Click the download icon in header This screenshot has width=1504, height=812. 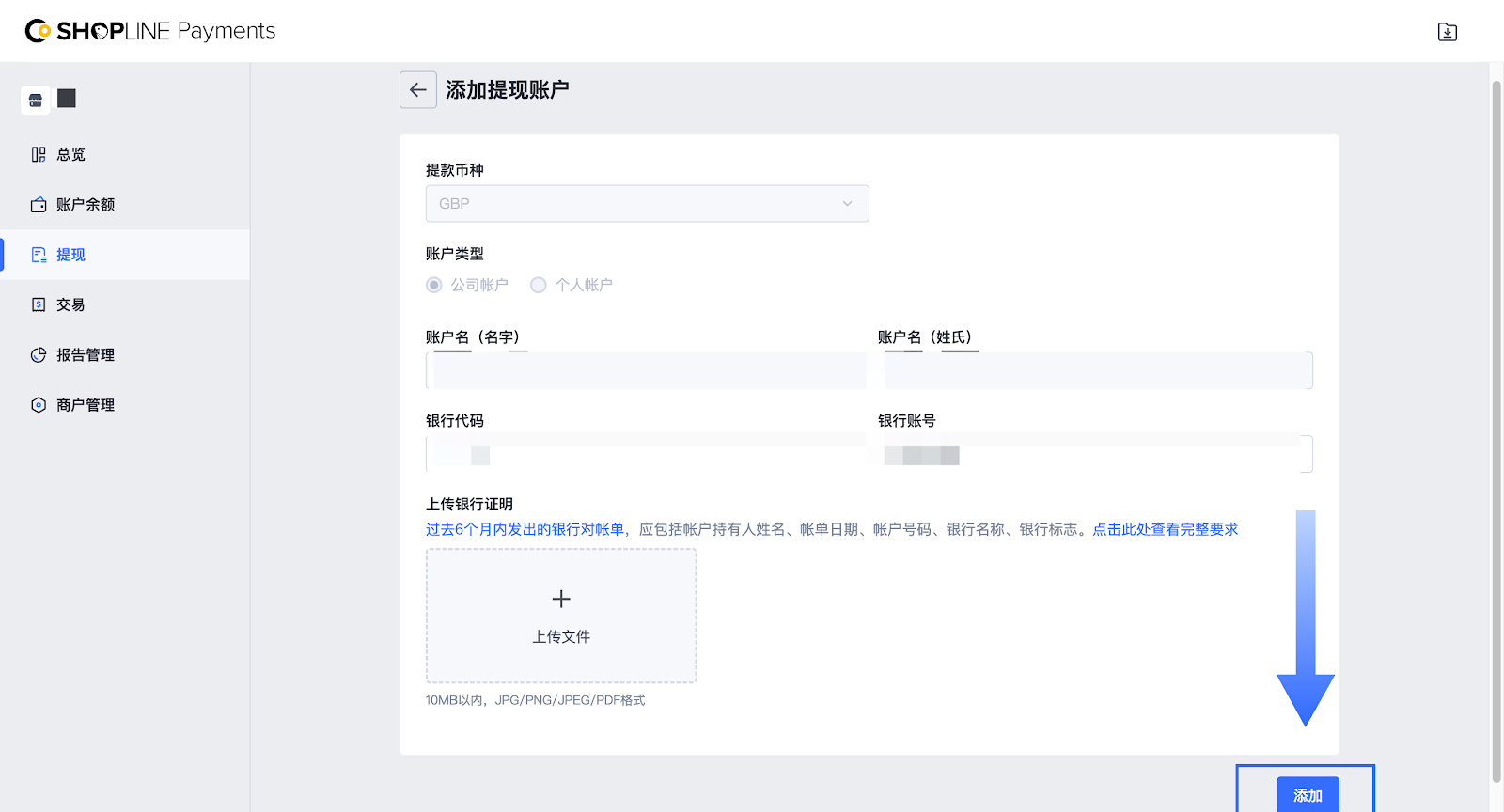[1447, 32]
